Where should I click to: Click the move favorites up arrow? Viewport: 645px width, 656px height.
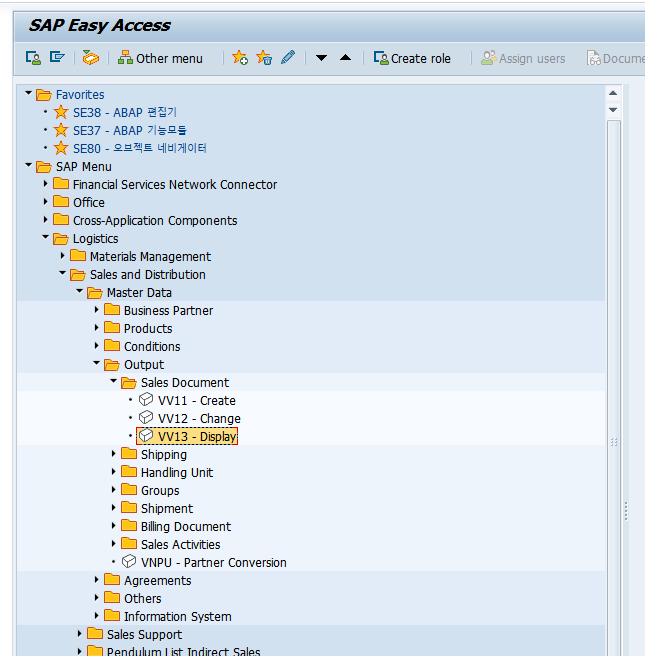346,58
